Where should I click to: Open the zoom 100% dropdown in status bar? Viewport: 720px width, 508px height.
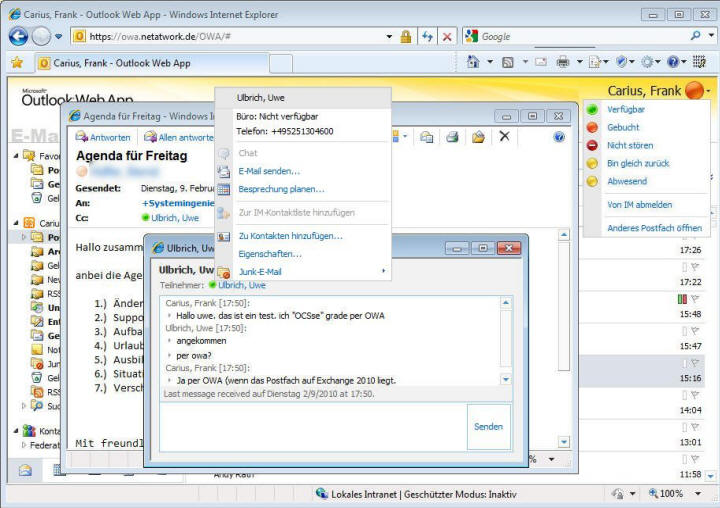coord(698,494)
